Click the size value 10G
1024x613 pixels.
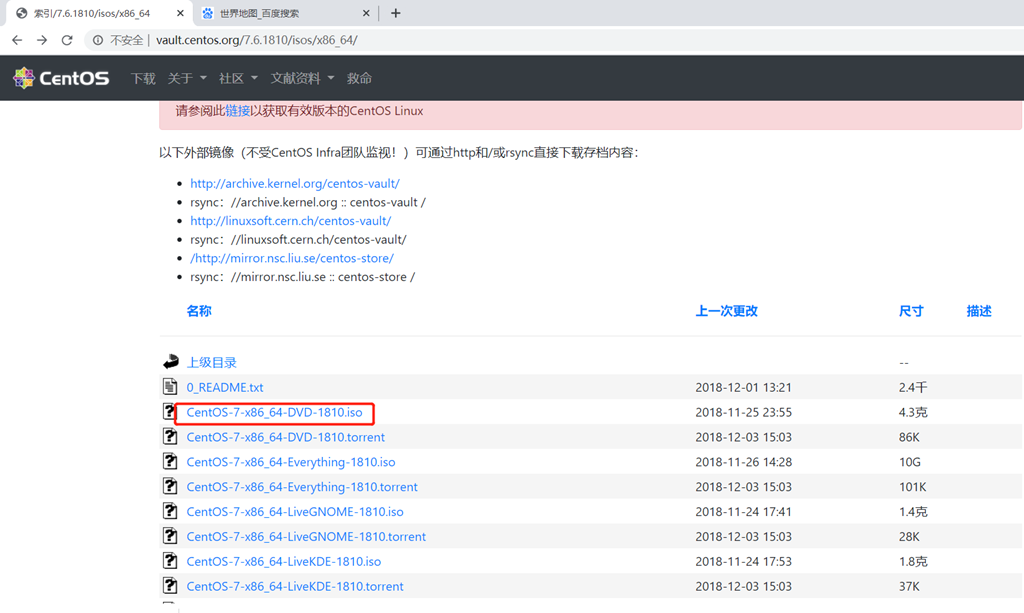[x=910, y=462]
